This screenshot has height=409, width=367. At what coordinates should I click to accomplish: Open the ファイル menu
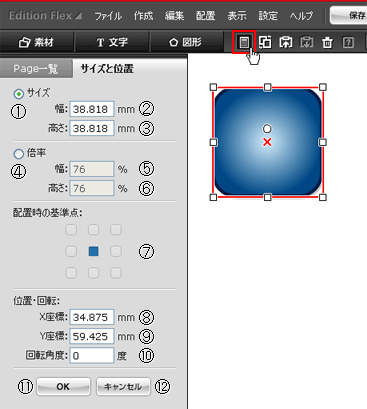108,16
